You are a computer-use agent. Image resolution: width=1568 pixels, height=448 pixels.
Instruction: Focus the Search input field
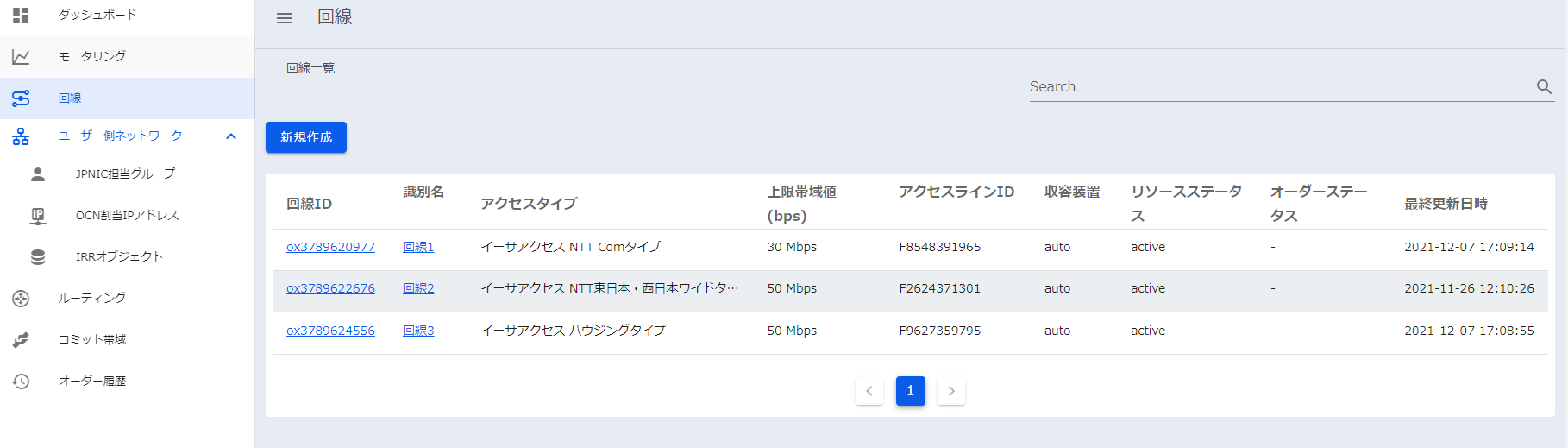[1276, 87]
